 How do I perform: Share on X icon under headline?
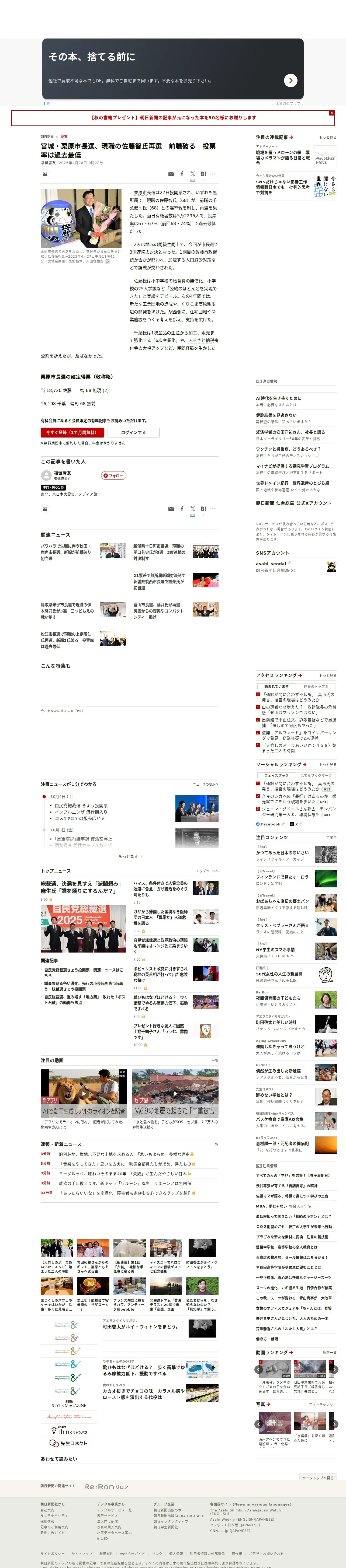(x=192, y=174)
